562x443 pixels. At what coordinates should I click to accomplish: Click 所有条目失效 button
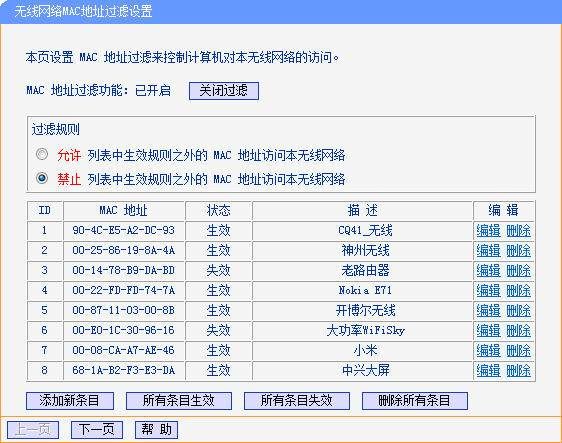pos(297,401)
